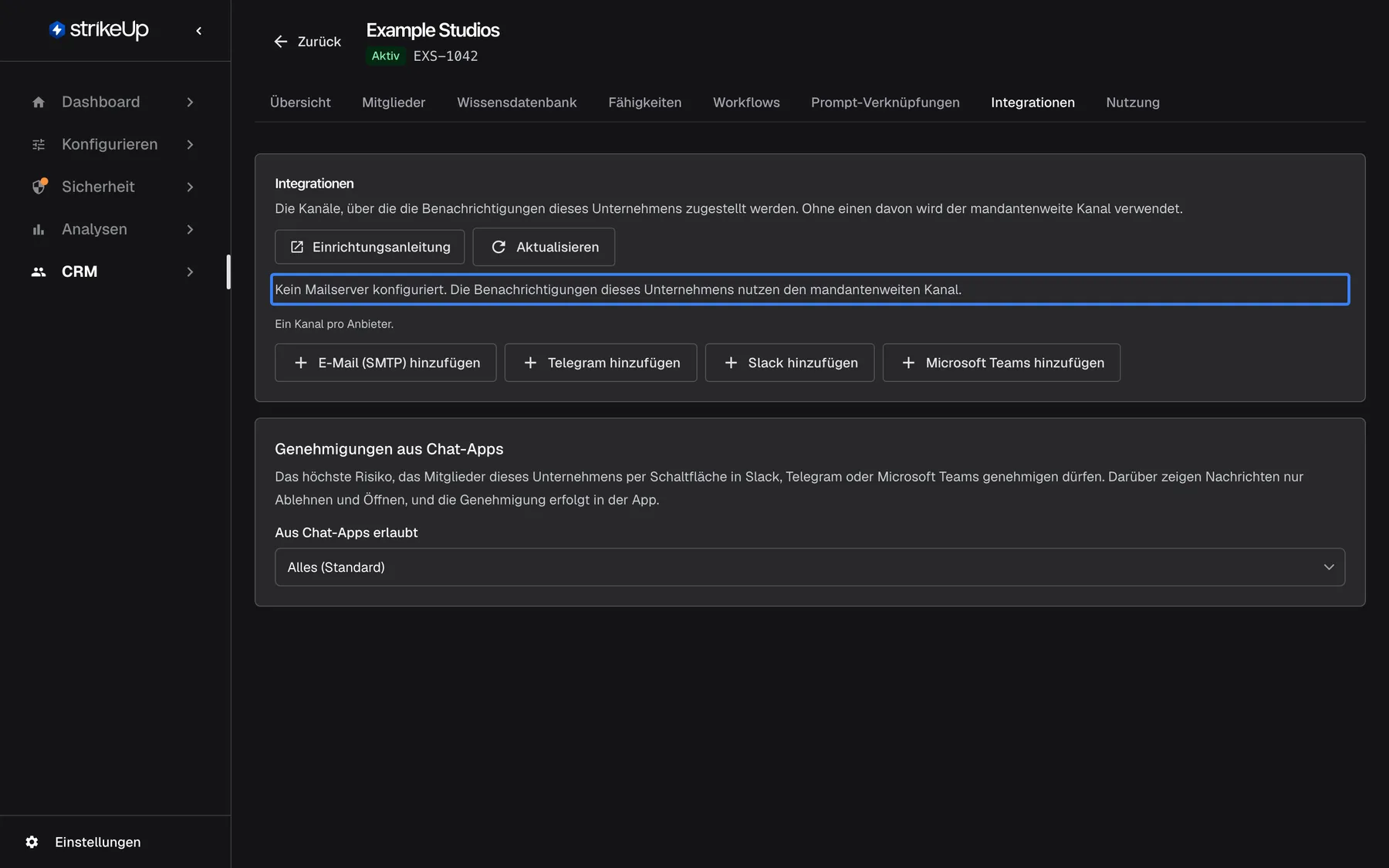1389x868 pixels.
Task: Switch to the Prompt-Verknüpfungen tab
Action: pos(885,103)
